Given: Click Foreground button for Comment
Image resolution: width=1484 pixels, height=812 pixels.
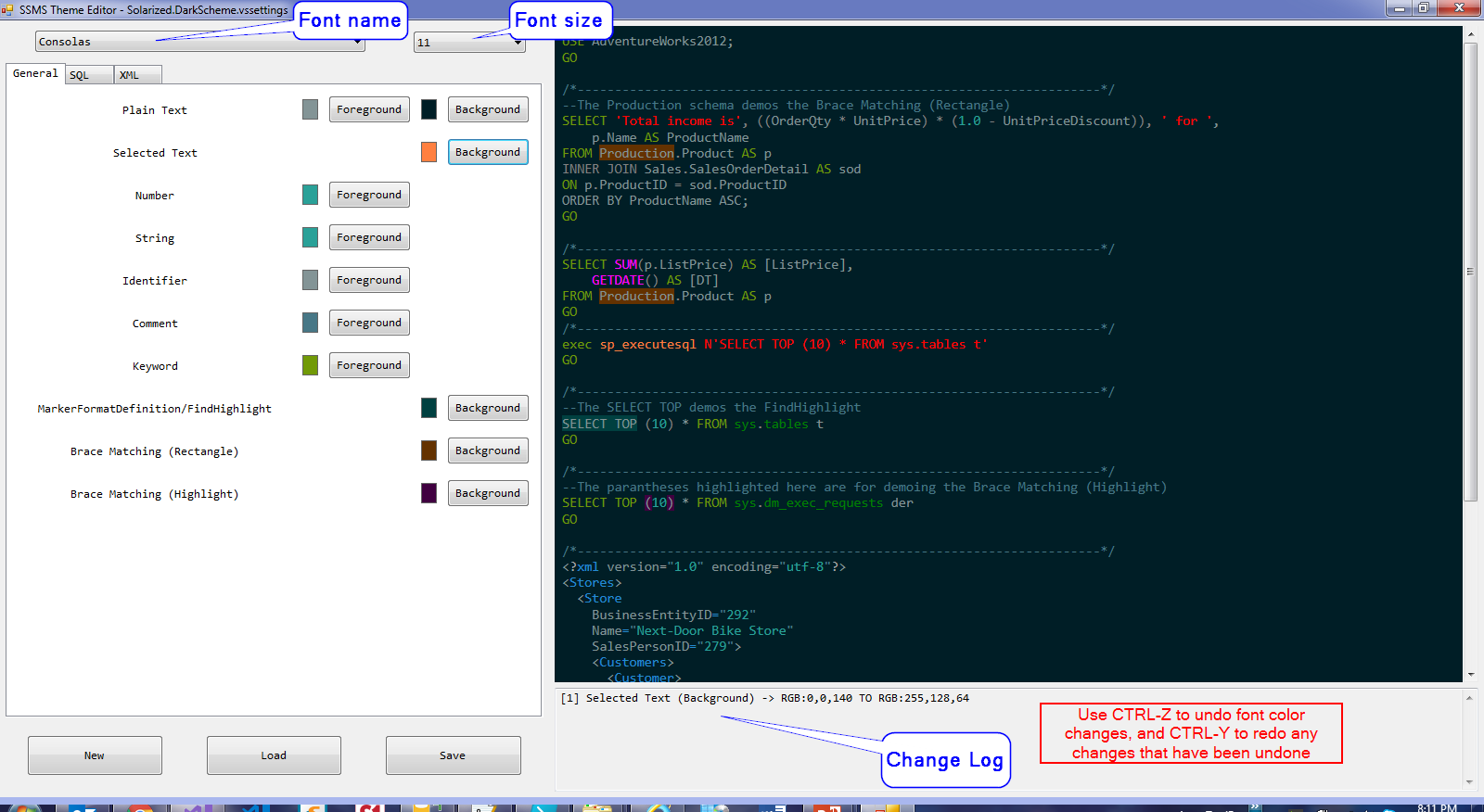Looking at the screenshot, I should [369, 323].
